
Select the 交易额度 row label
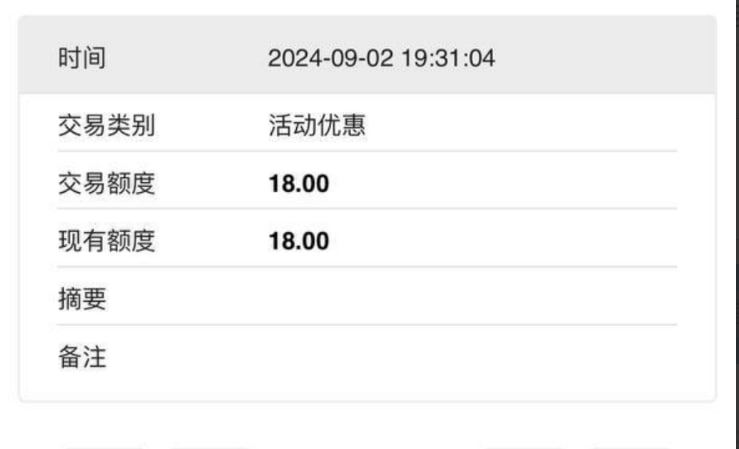107,183
